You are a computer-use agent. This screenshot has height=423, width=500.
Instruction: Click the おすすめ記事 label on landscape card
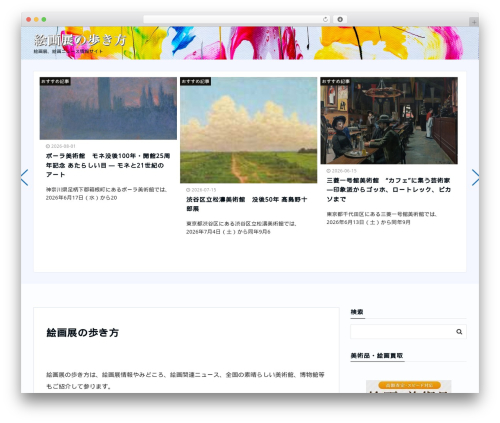point(195,81)
